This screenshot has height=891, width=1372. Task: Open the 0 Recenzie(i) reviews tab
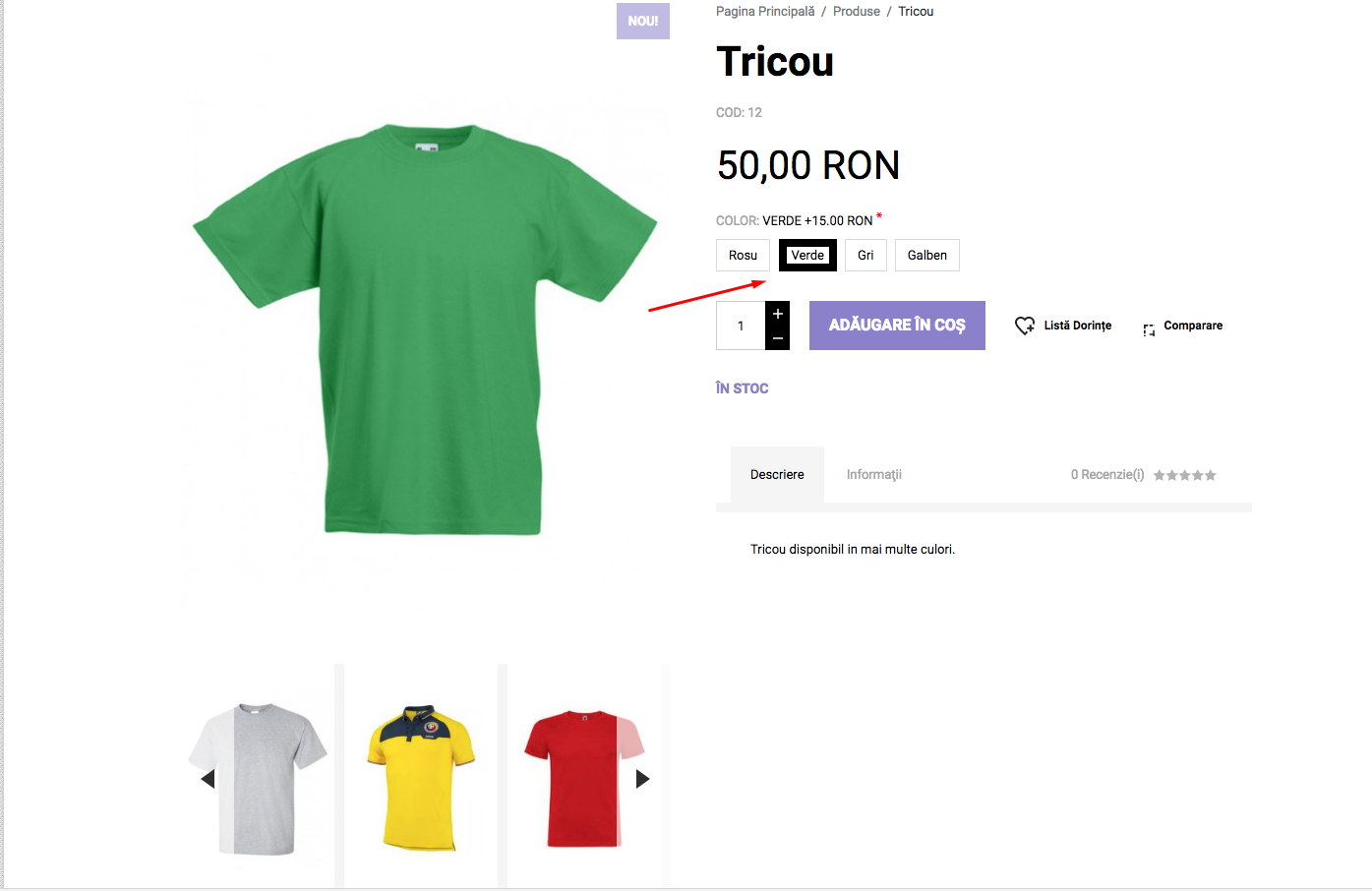click(1107, 475)
